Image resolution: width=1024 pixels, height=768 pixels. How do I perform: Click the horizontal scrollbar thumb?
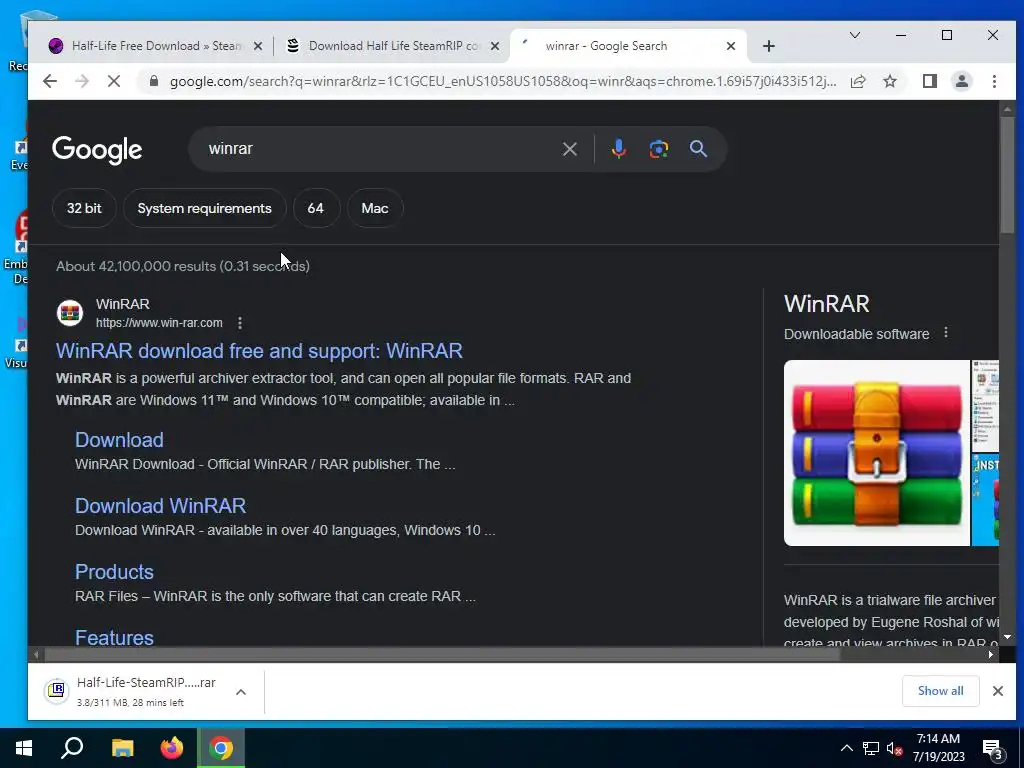441,654
